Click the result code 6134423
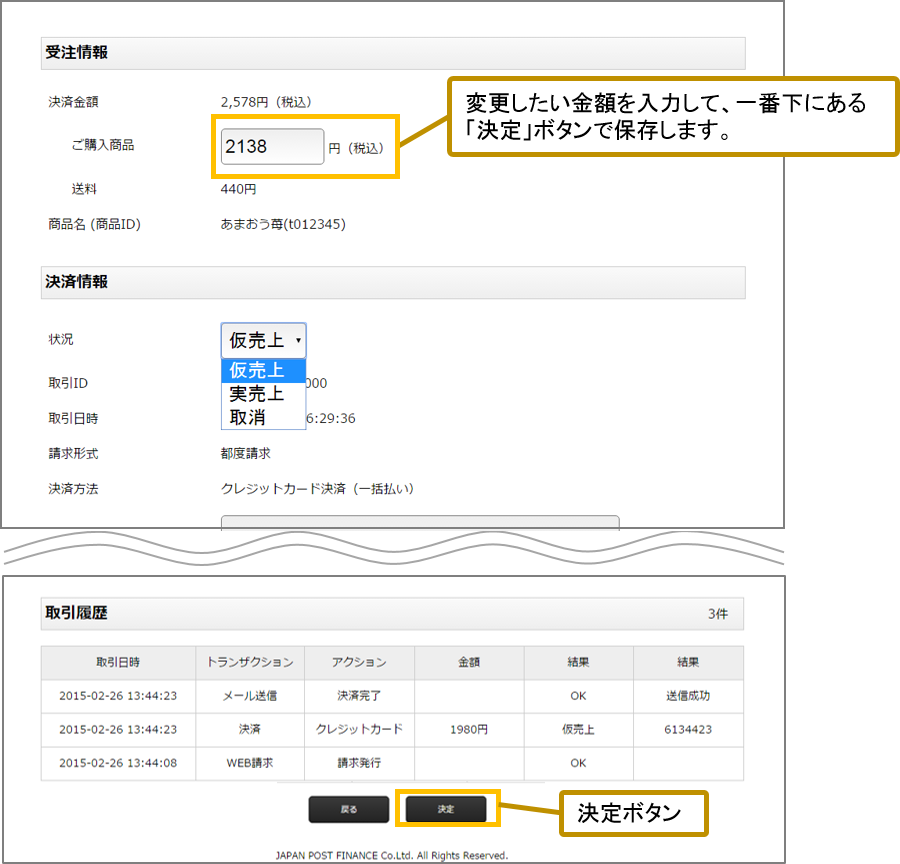Image resolution: width=900 pixels, height=864 pixels. [x=688, y=730]
